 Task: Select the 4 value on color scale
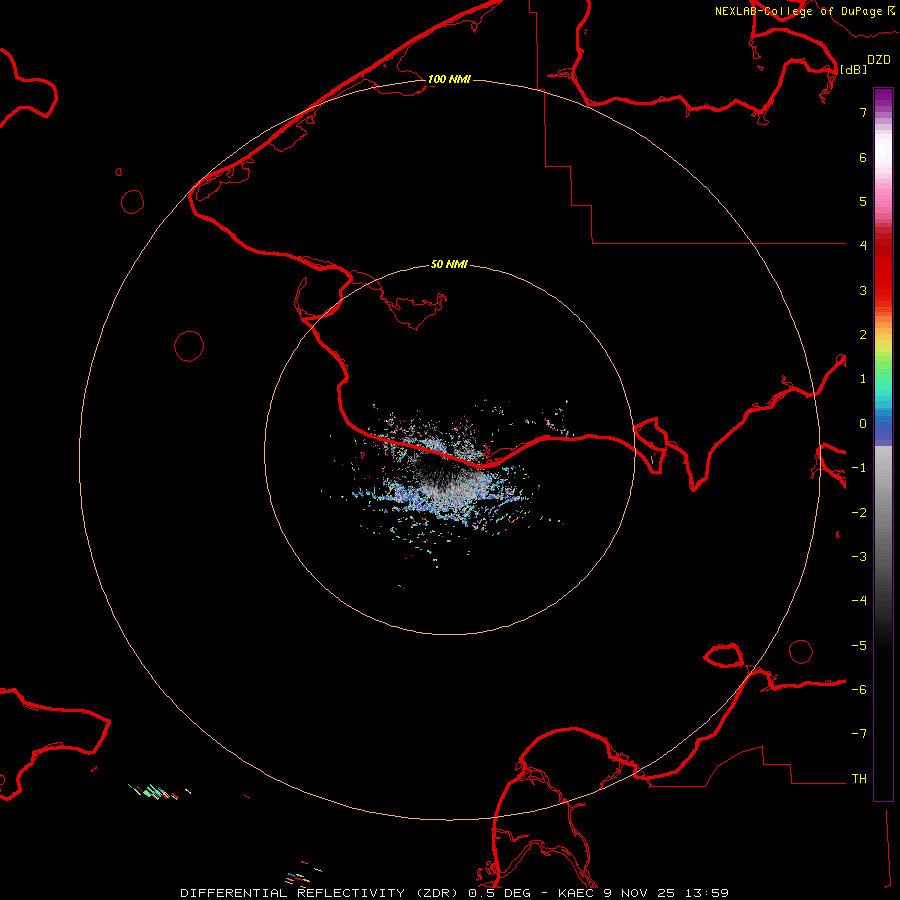[863, 246]
